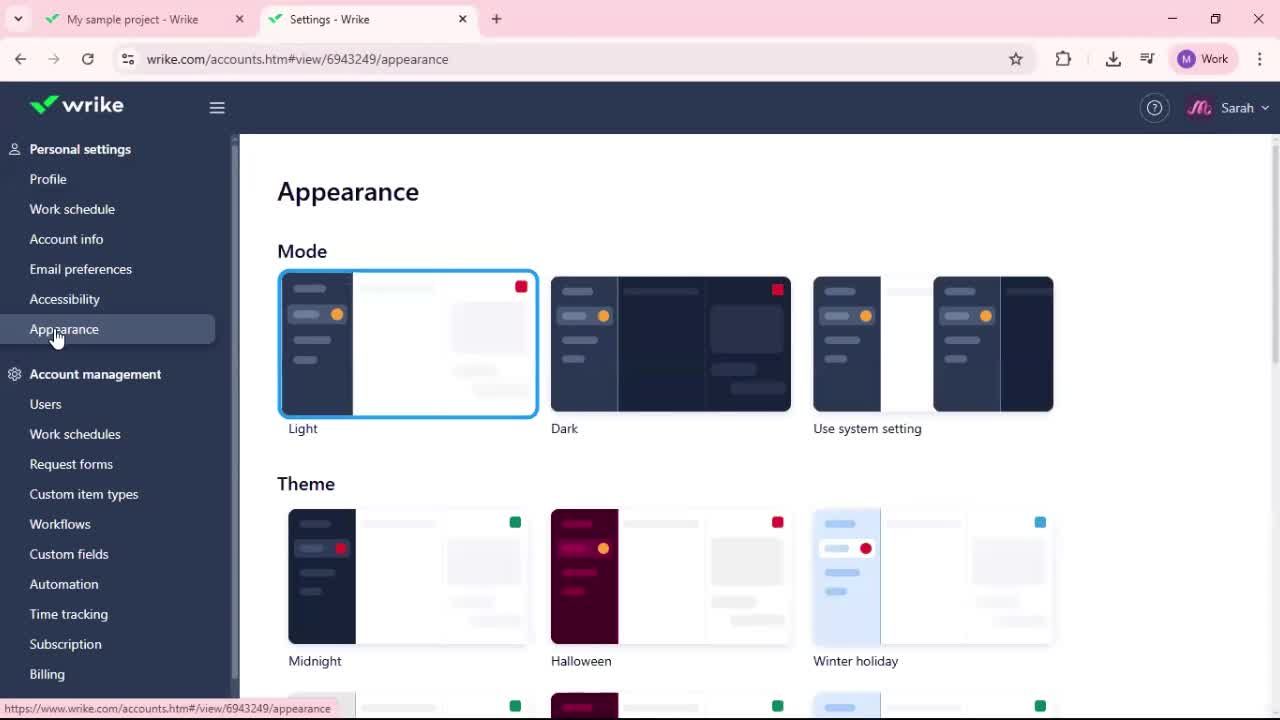1280x720 pixels.
Task: Open Time tracking settings
Action: (68, 614)
